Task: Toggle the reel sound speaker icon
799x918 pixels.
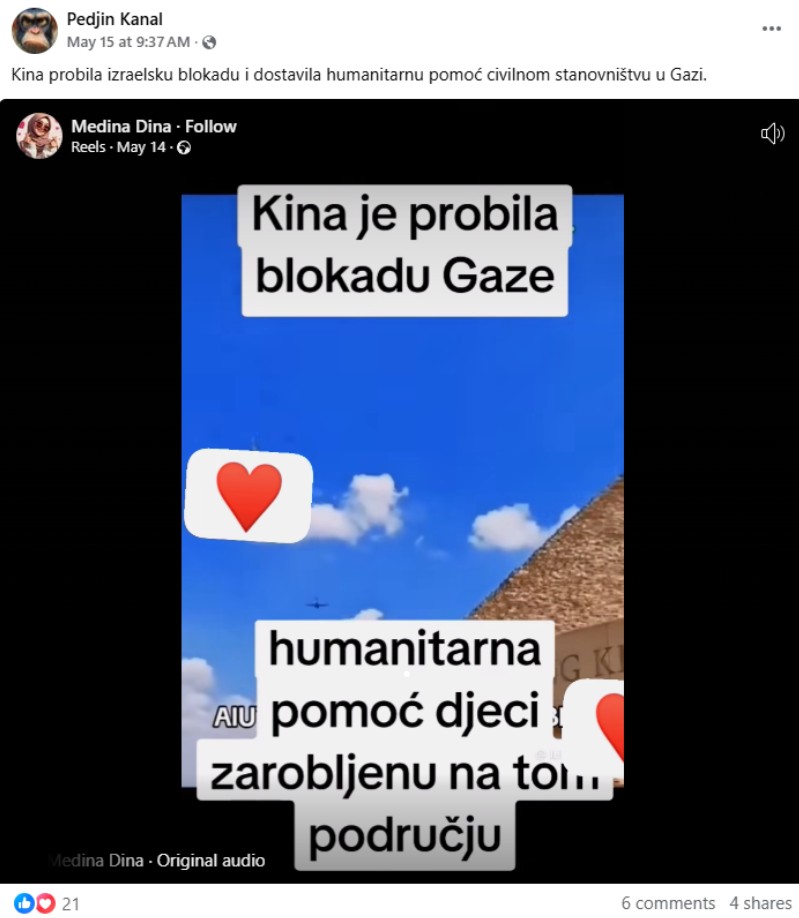Action: [x=772, y=133]
